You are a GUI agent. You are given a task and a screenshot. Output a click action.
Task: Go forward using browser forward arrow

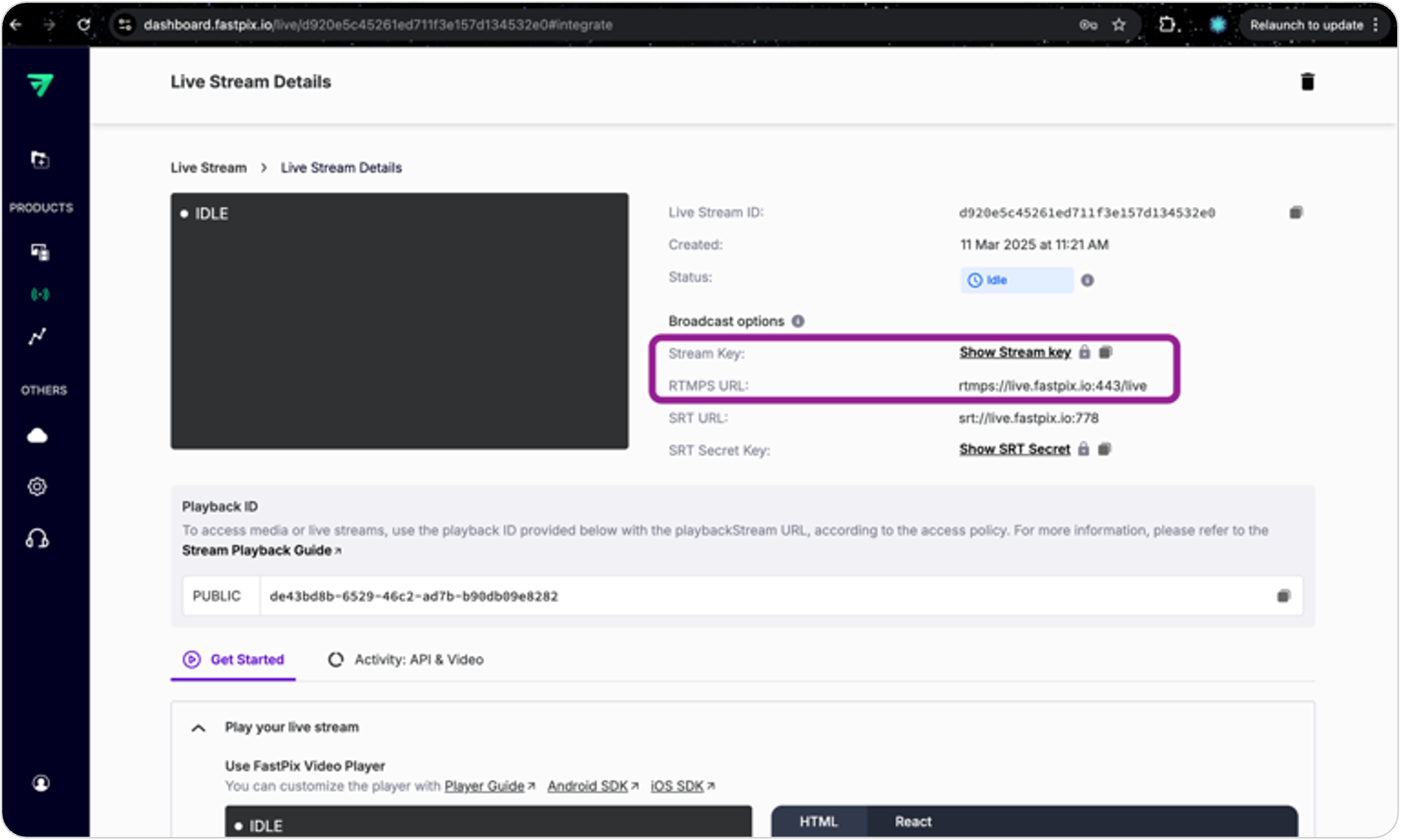[x=50, y=25]
